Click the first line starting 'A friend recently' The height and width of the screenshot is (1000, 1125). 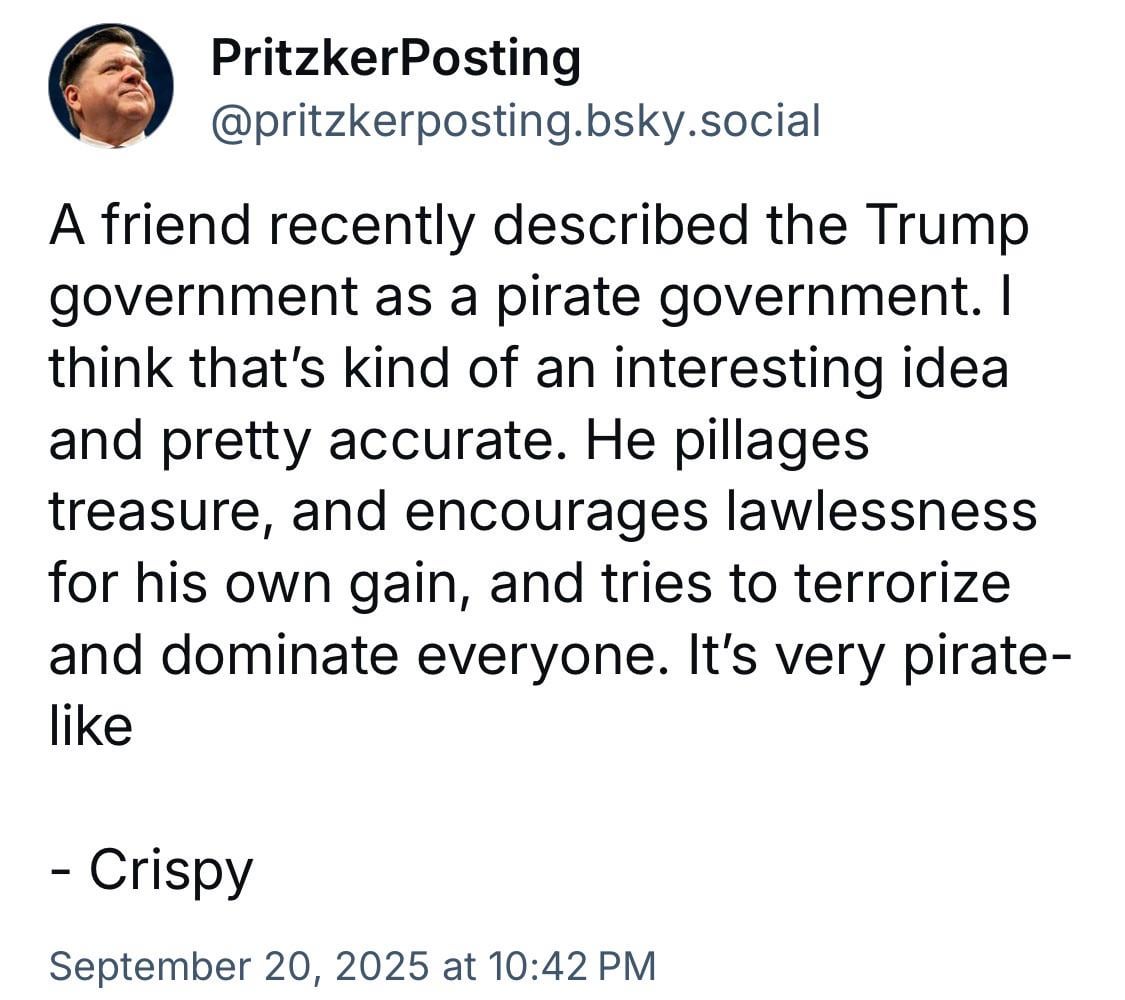click(539, 227)
